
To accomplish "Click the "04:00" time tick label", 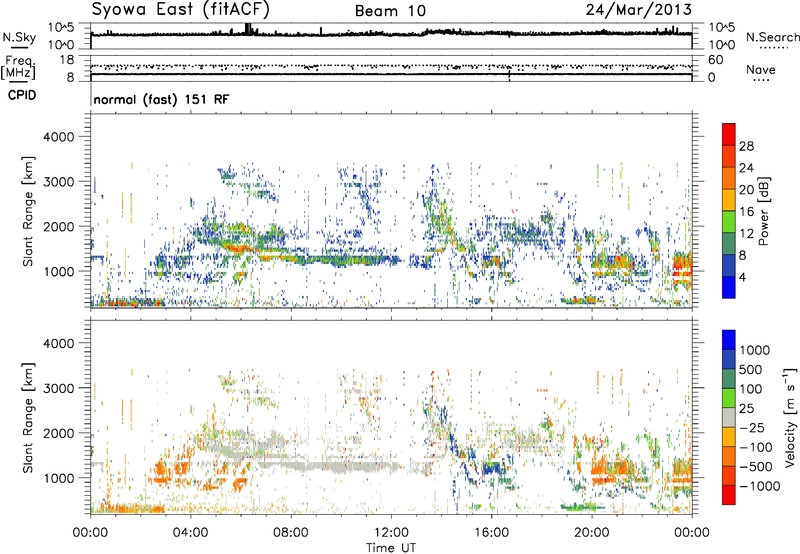I will 191,533.
